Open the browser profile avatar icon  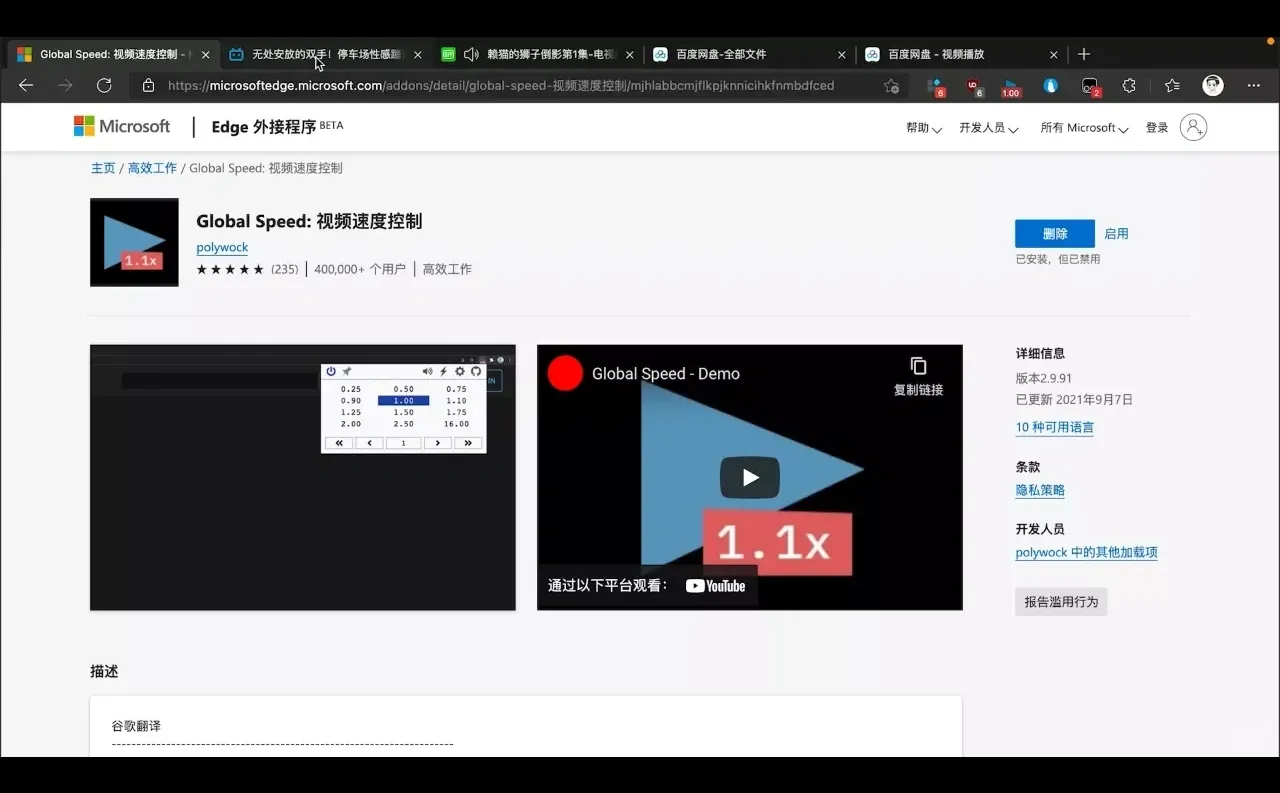click(x=1213, y=85)
